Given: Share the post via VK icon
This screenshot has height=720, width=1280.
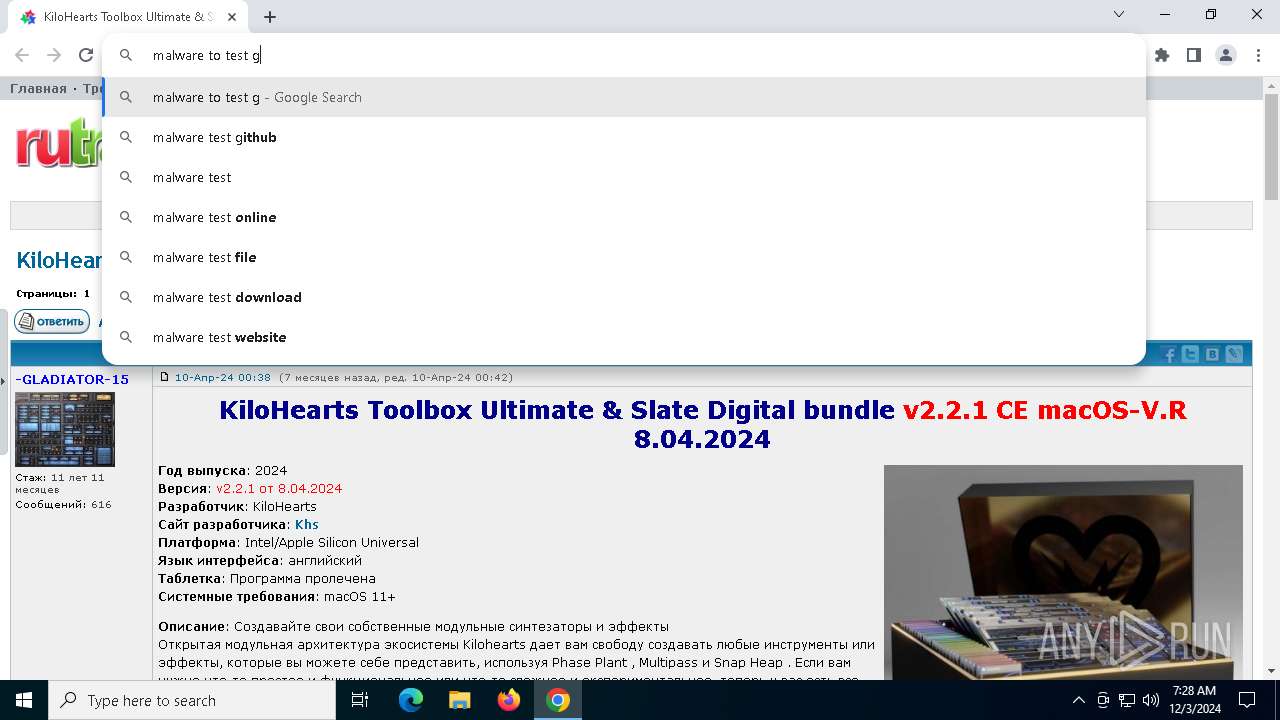Looking at the screenshot, I should pos(1212,354).
